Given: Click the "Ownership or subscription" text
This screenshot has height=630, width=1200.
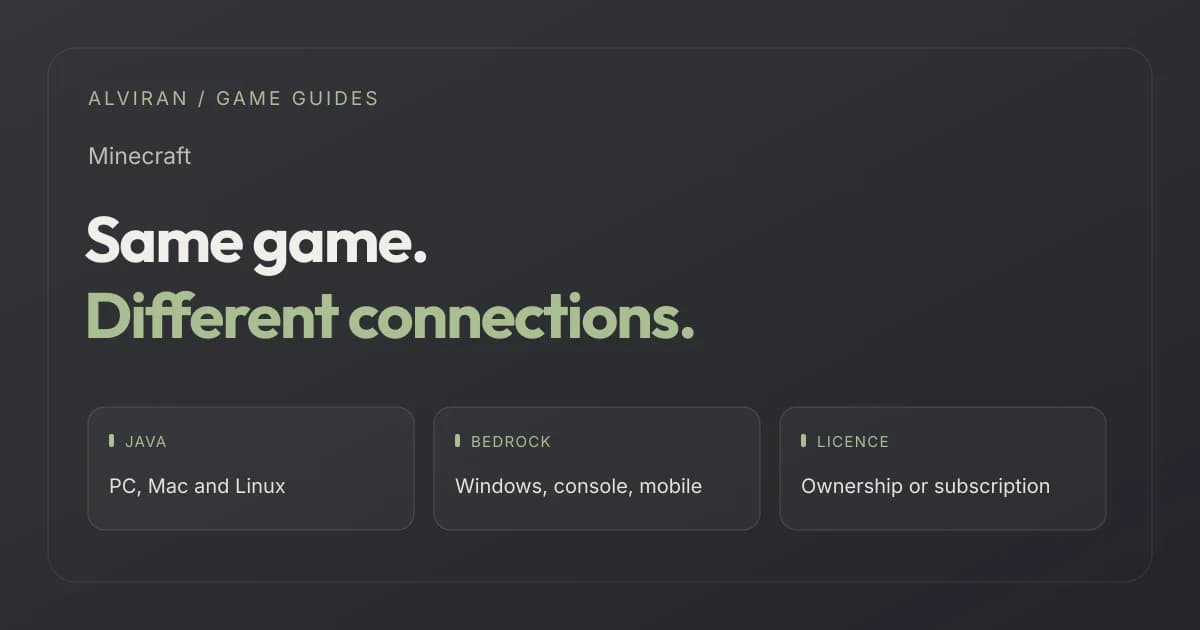Looking at the screenshot, I should click(925, 487).
